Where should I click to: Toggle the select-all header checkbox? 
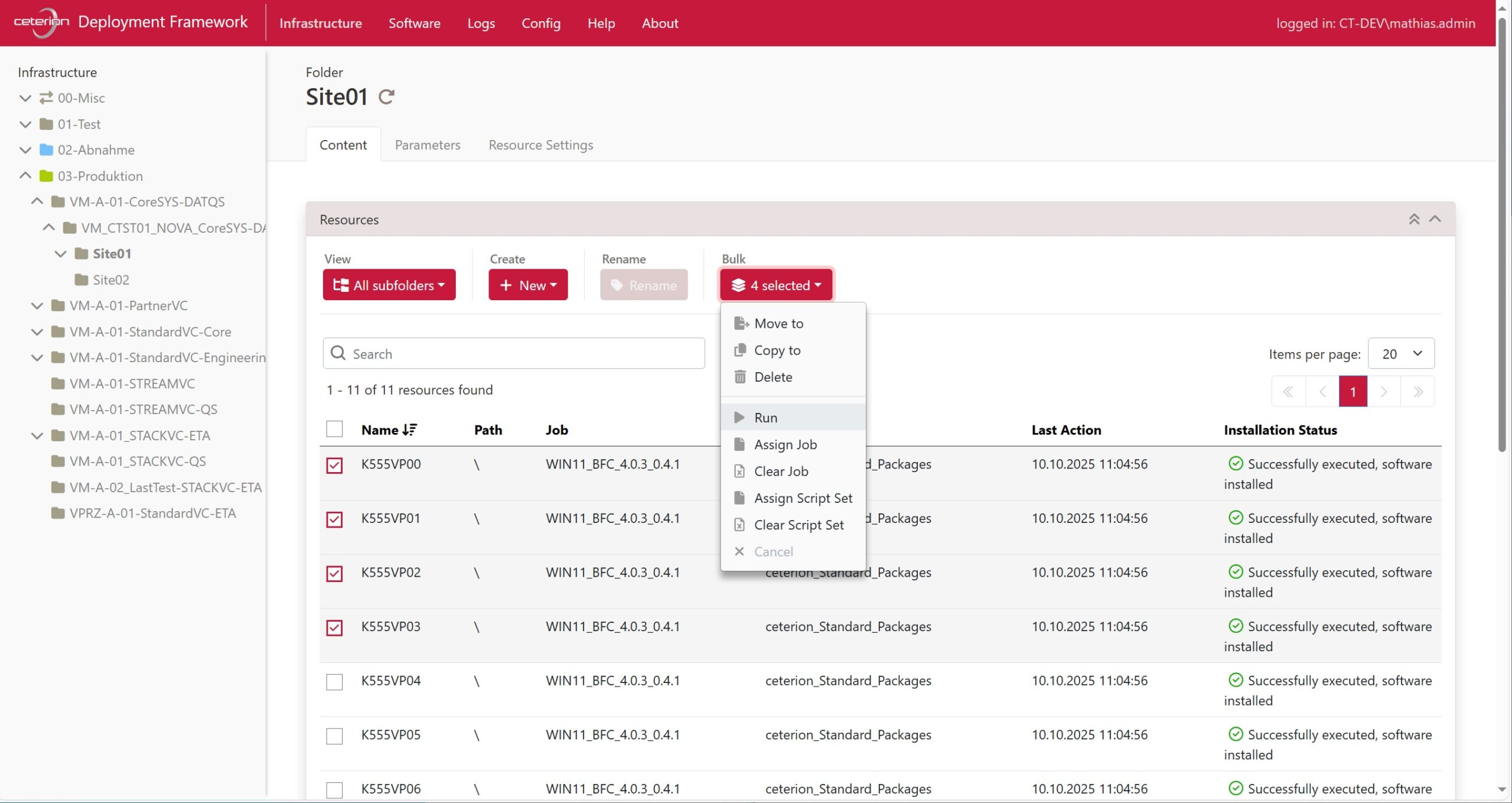(334, 428)
